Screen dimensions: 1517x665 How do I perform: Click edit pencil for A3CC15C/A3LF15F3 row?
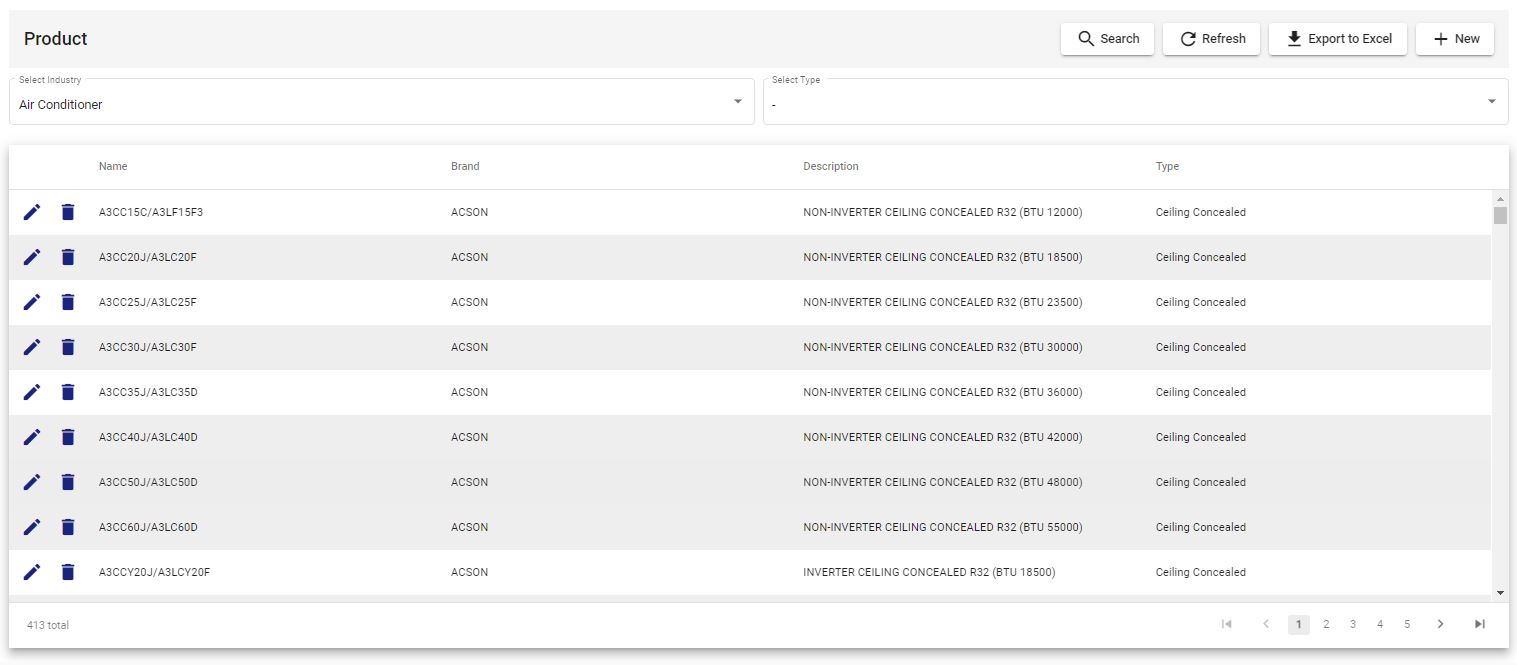point(32,212)
